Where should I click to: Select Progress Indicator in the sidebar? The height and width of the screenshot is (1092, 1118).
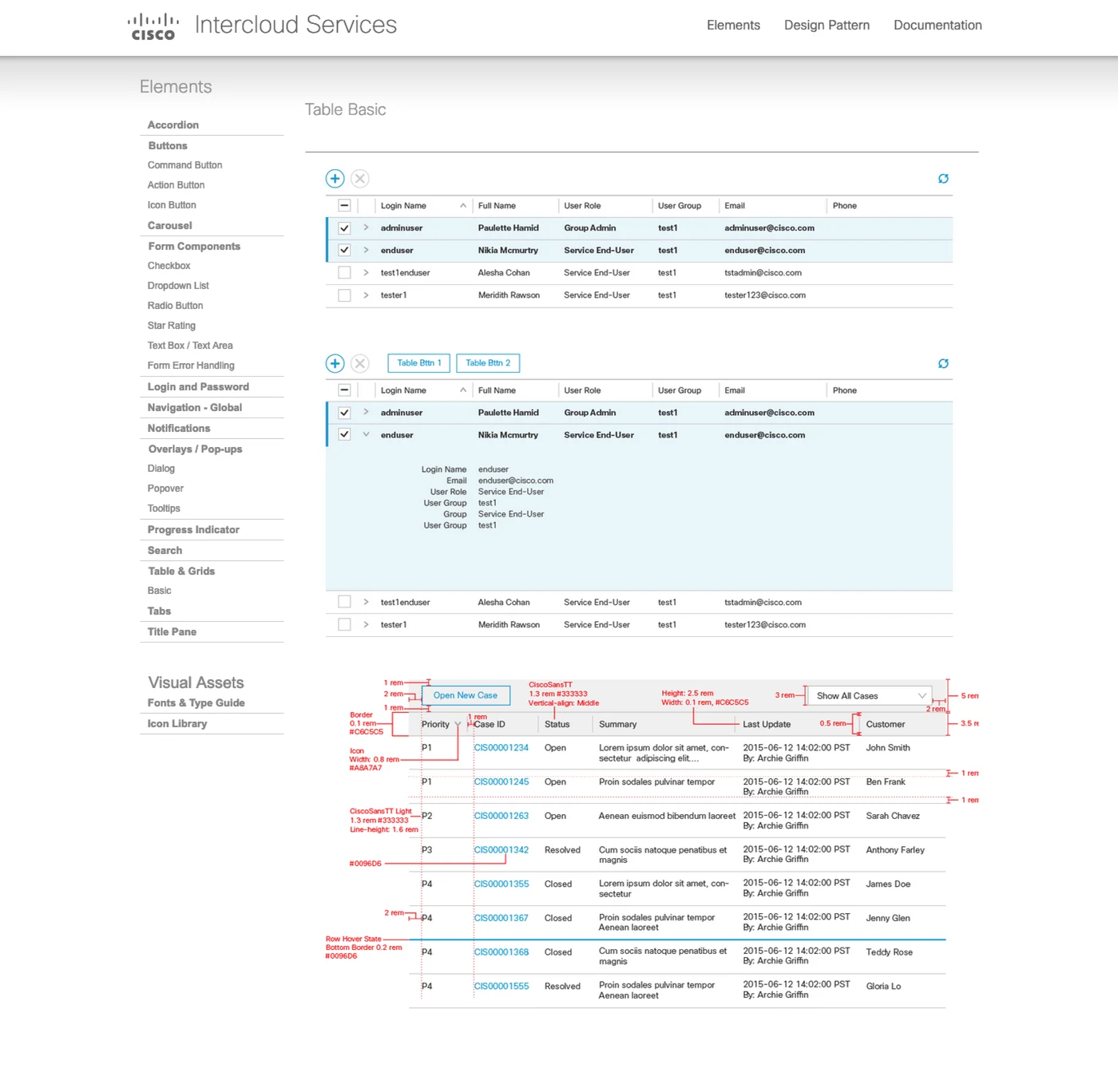point(193,530)
